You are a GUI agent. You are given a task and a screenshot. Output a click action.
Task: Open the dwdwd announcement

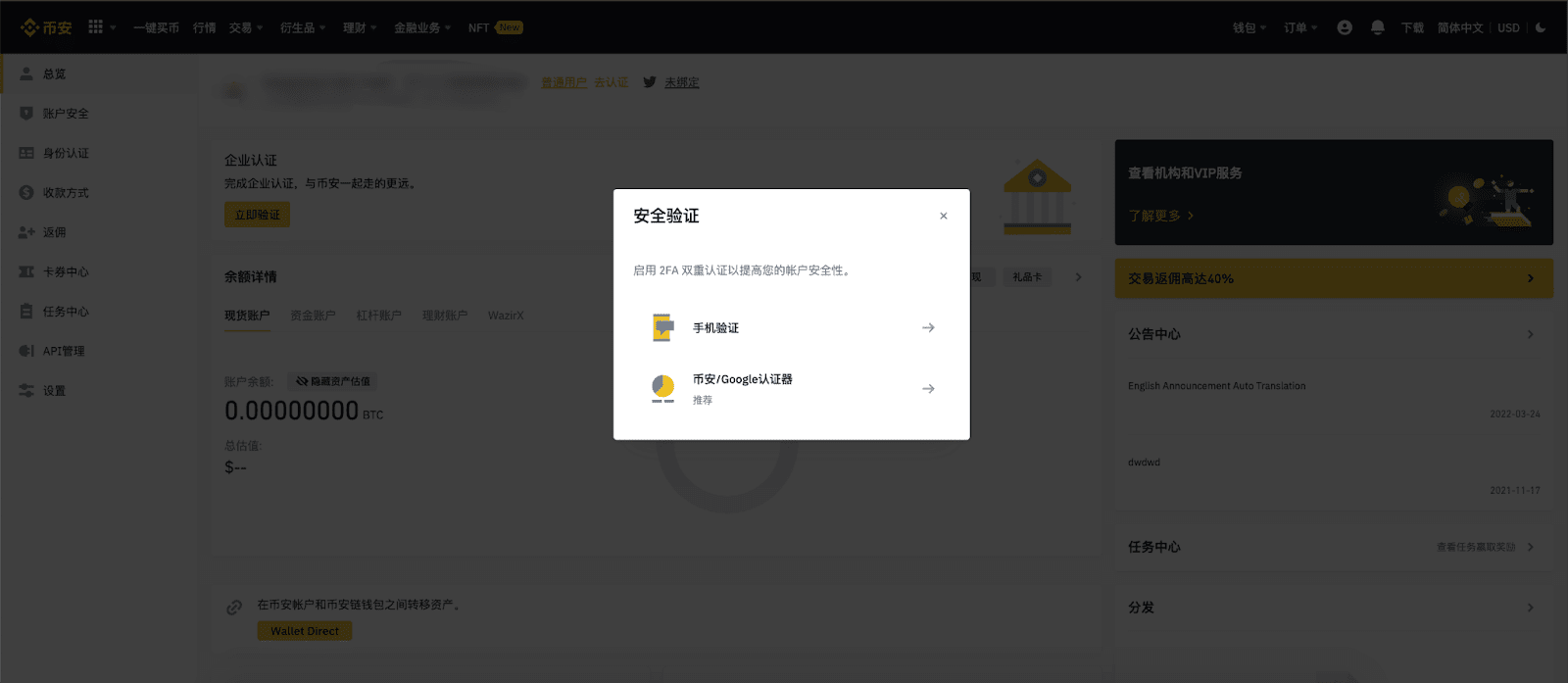(x=1144, y=463)
